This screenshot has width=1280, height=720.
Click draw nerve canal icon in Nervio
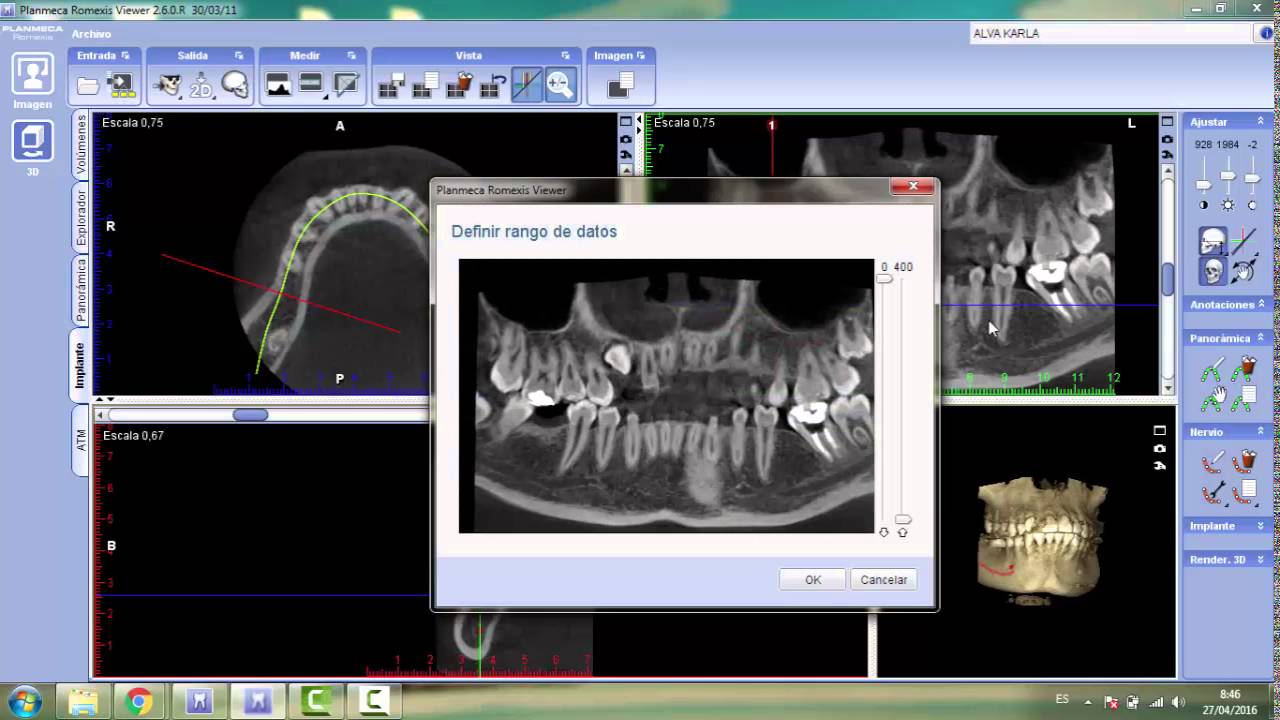(x=1212, y=463)
